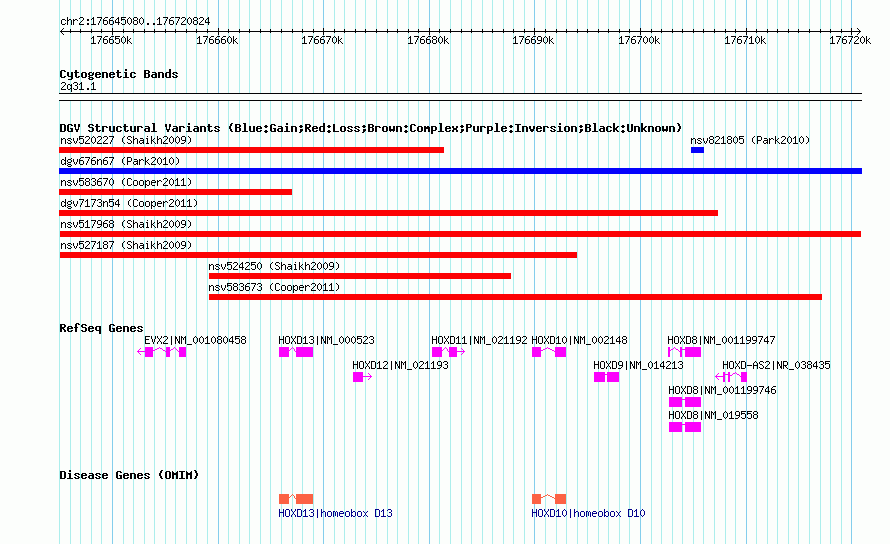Screen dimensions: 890x544
Task: Select the 2q31.1 band label
Action: [78, 86]
